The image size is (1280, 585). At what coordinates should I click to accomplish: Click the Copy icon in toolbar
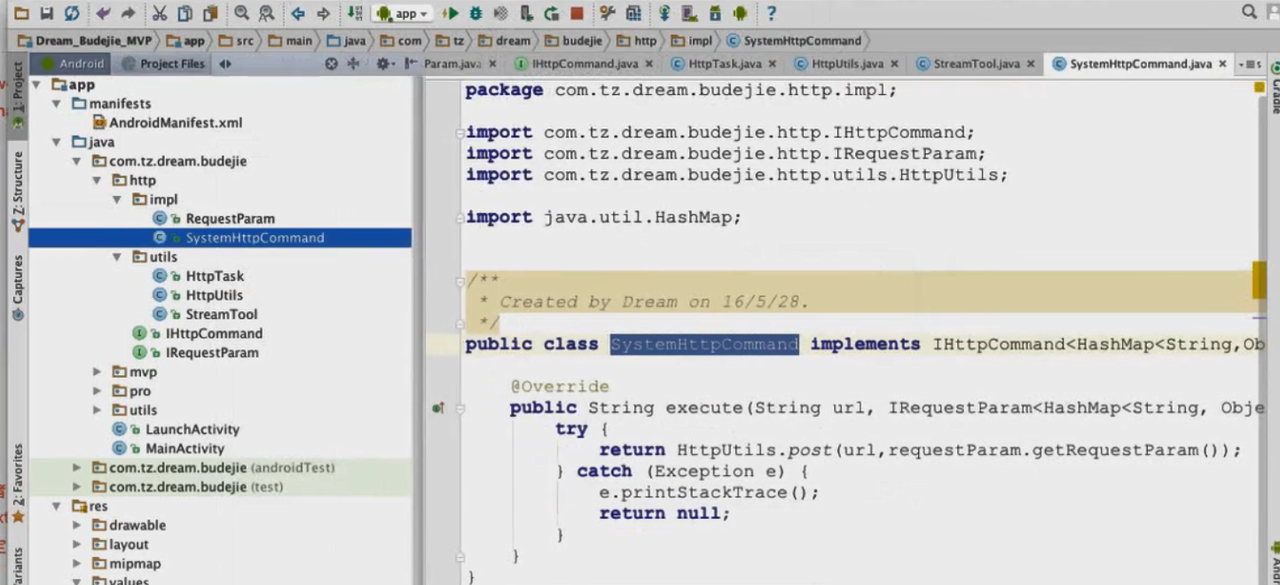pos(185,14)
